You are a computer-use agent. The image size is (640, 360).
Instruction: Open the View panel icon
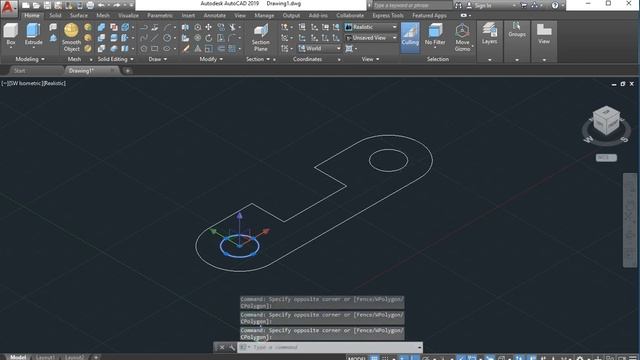[x=544, y=33]
